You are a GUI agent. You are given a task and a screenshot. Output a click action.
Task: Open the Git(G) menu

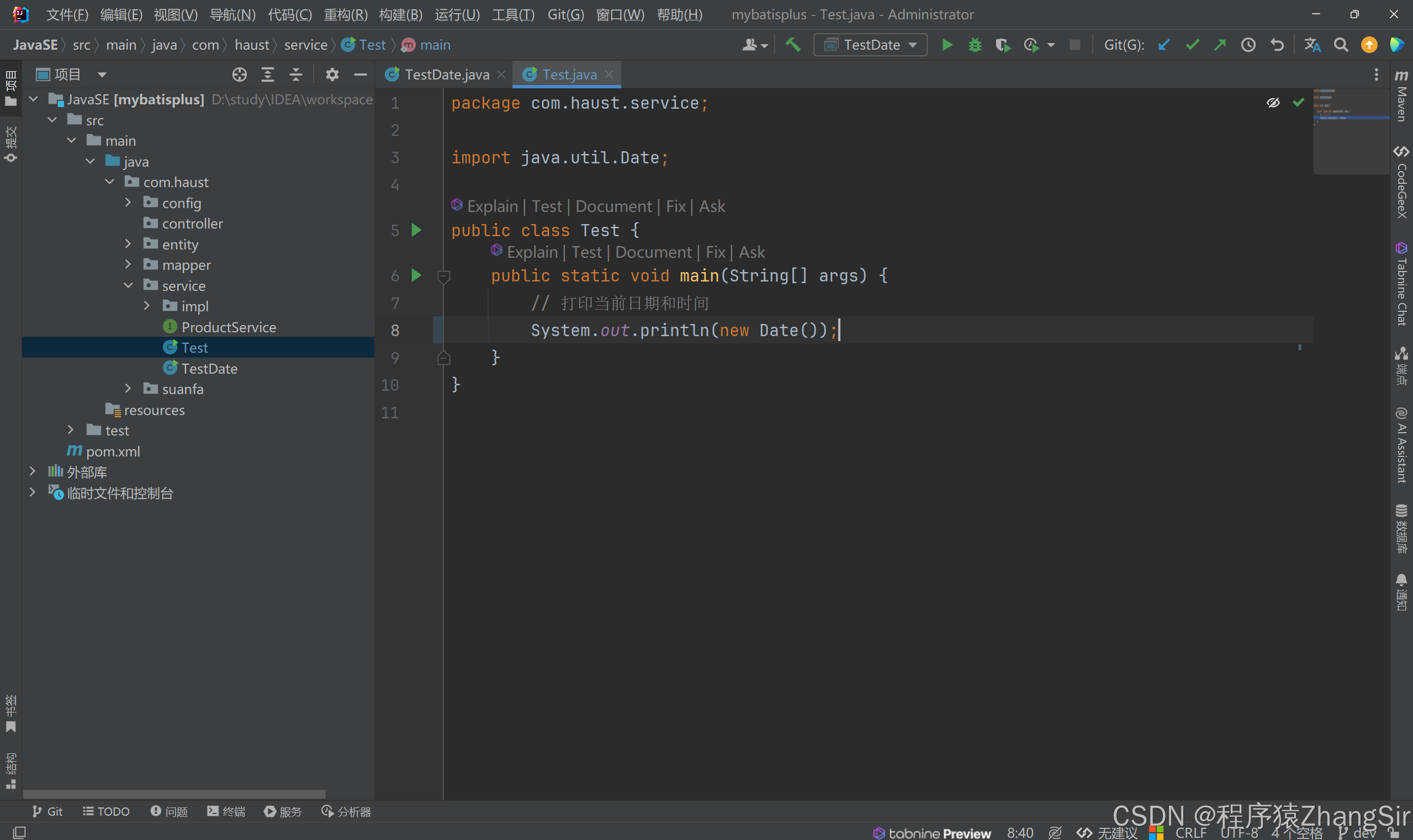(x=565, y=15)
